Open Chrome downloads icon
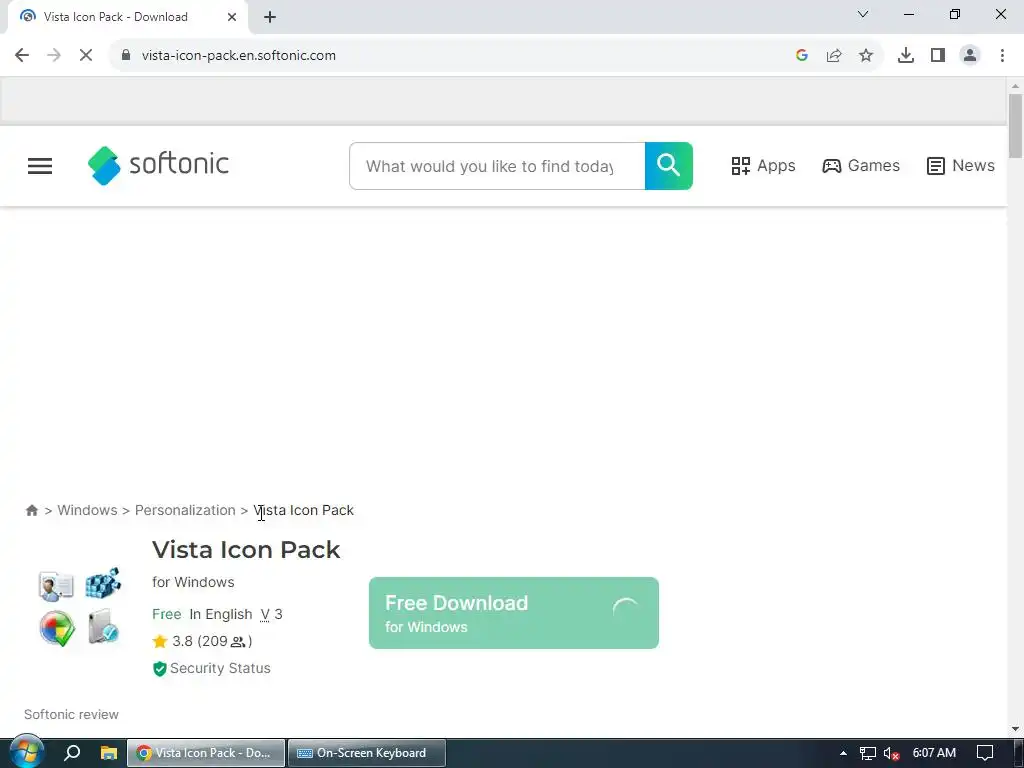1024x768 pixels. [x=906, y=56]
